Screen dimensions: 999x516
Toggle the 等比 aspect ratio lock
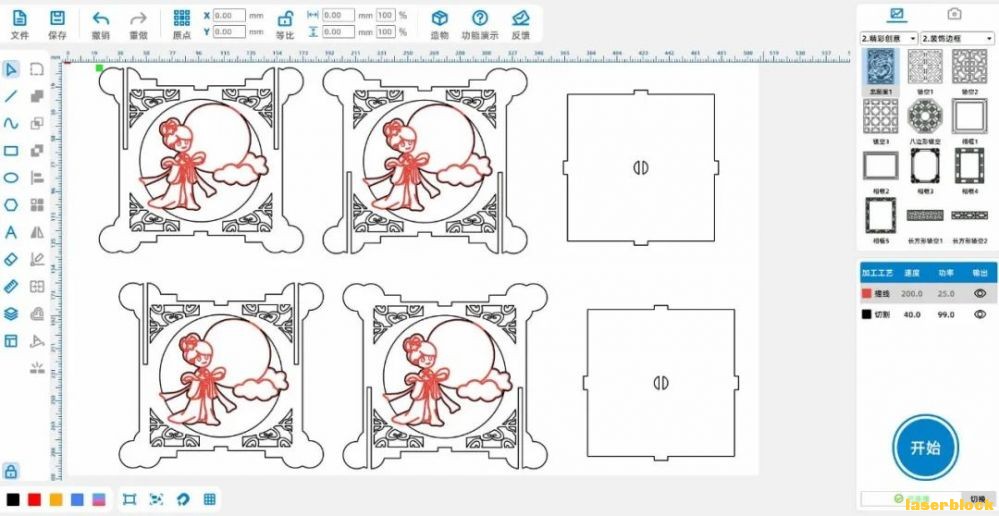coord(285,18)
